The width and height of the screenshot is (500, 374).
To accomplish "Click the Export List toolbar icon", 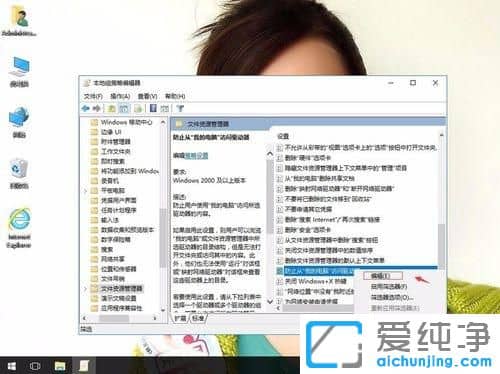I will pos(138,108).
